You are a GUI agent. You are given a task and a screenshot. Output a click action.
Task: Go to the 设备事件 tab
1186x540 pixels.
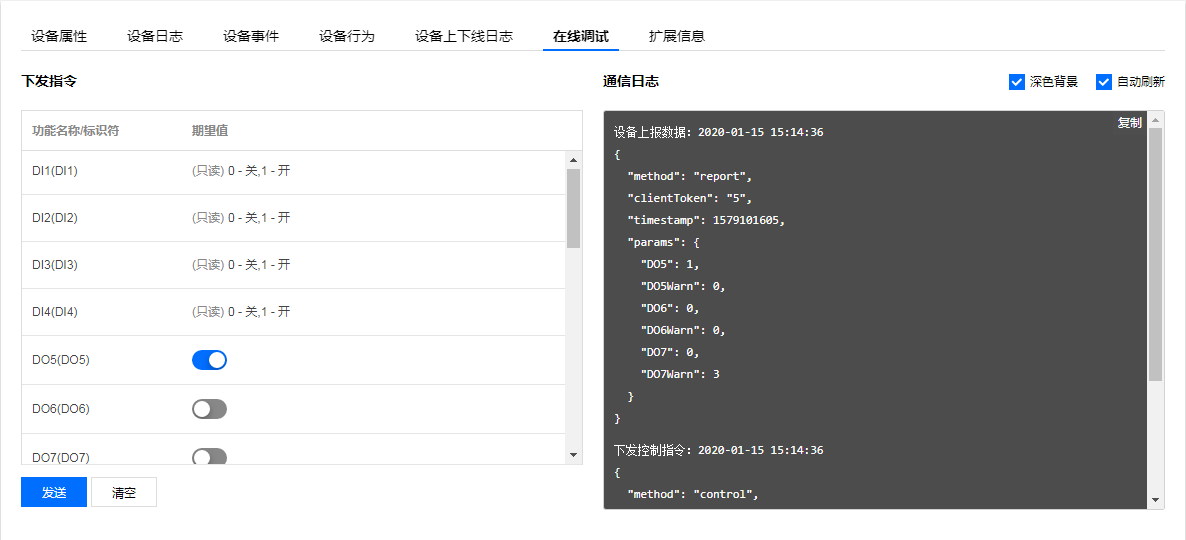(251, 36)
